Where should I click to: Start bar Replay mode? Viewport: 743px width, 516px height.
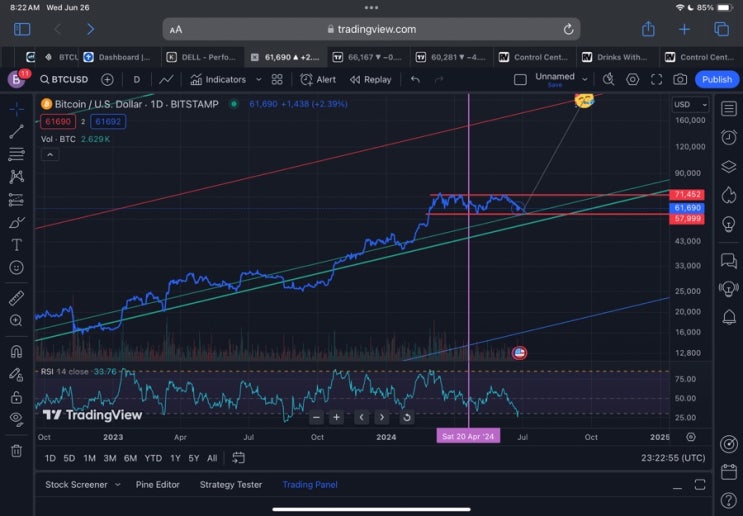click(x=371, y=80)
